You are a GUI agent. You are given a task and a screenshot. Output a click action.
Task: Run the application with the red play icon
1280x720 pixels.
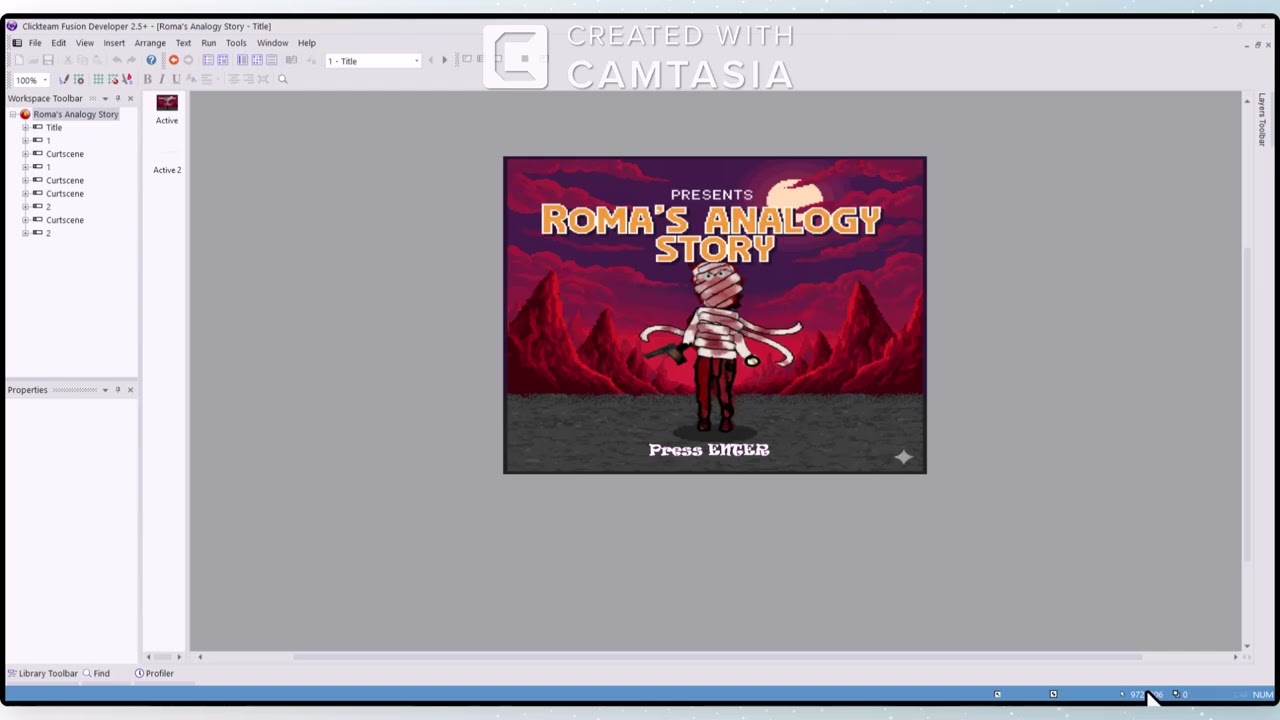173,61
